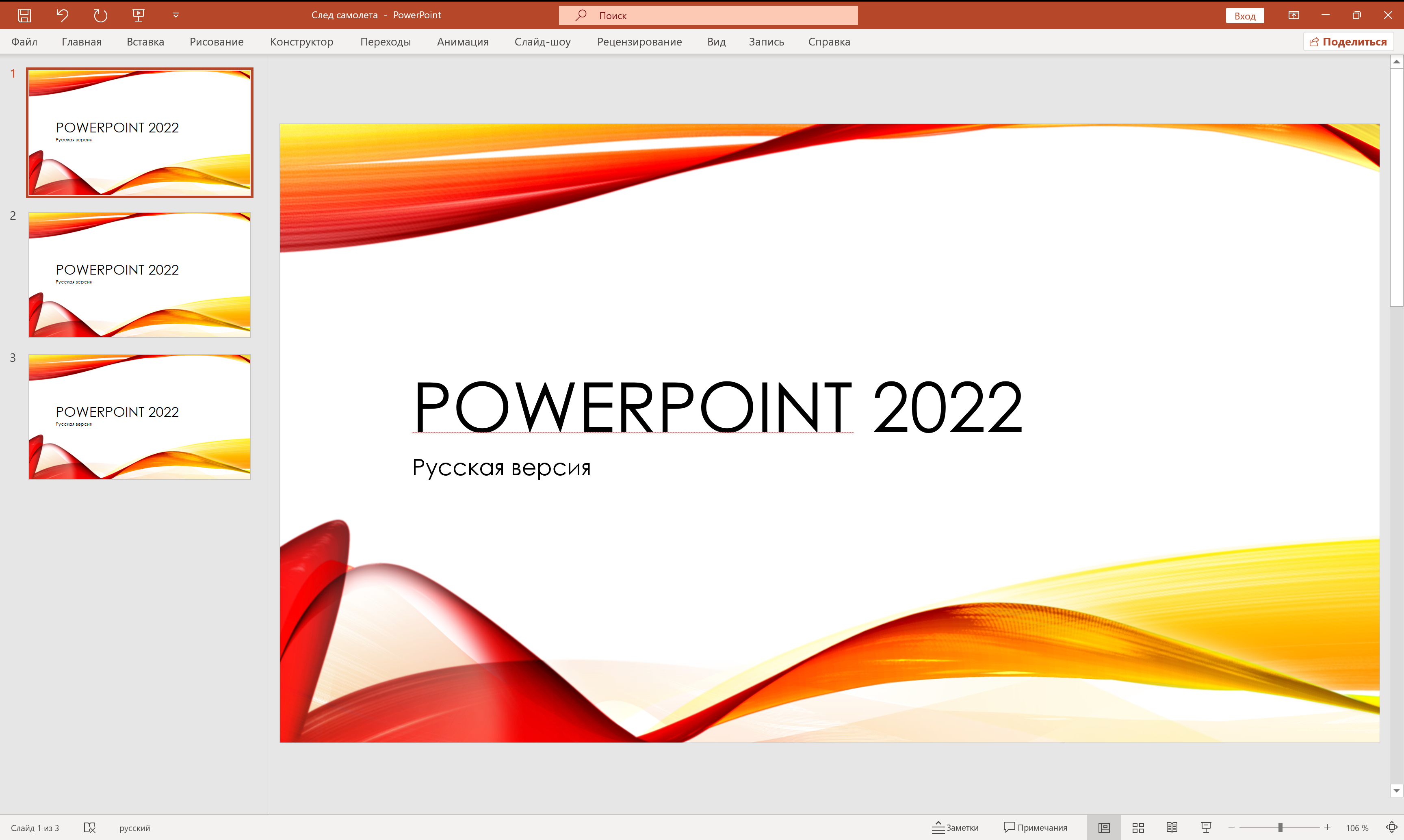The image size is (1404, 840).
Task: Open the ribbon display options
Action: (x=1293, y=15)
